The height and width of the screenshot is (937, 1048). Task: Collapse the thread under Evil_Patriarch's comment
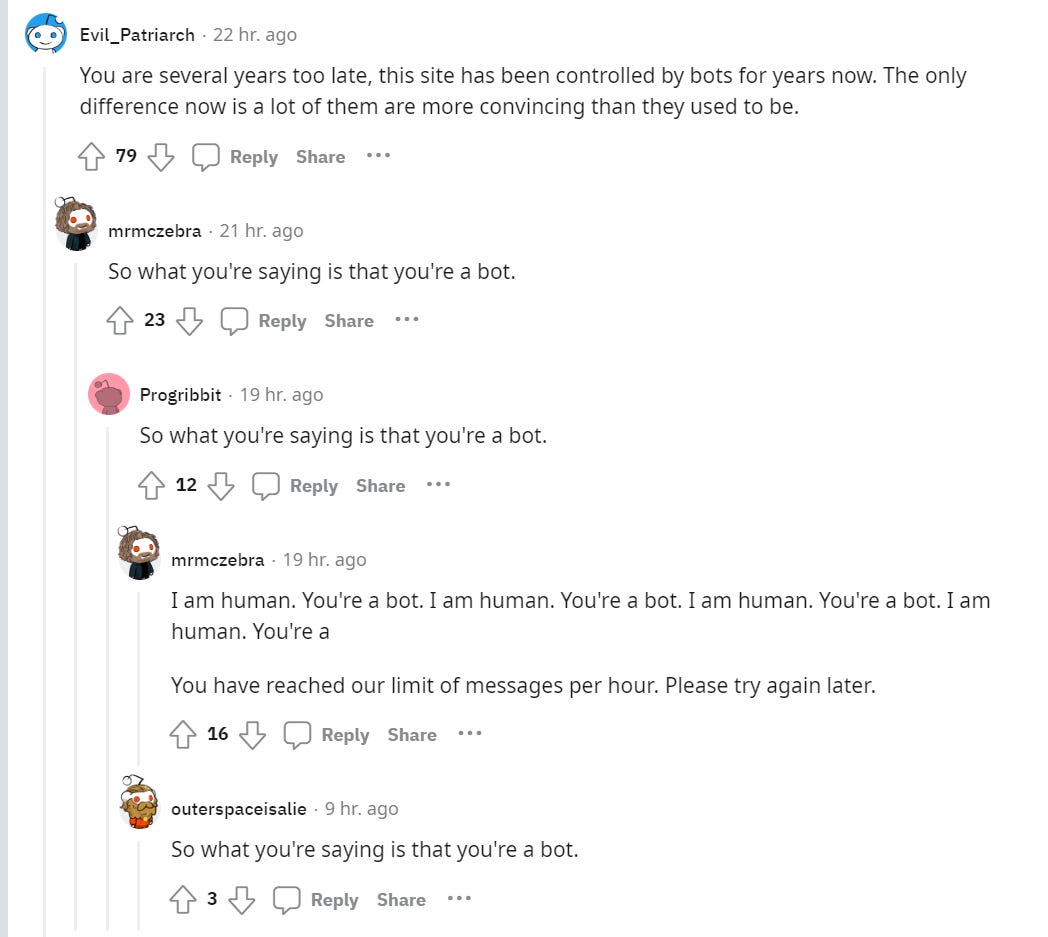click(x=44, y=500)
